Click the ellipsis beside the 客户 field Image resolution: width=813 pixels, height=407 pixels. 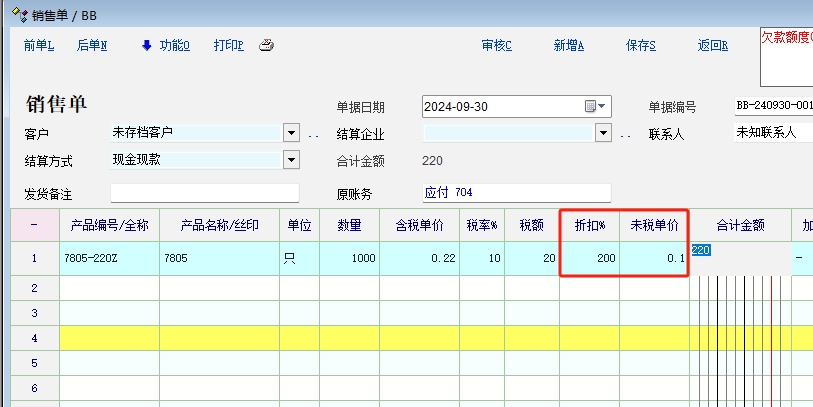313,134
